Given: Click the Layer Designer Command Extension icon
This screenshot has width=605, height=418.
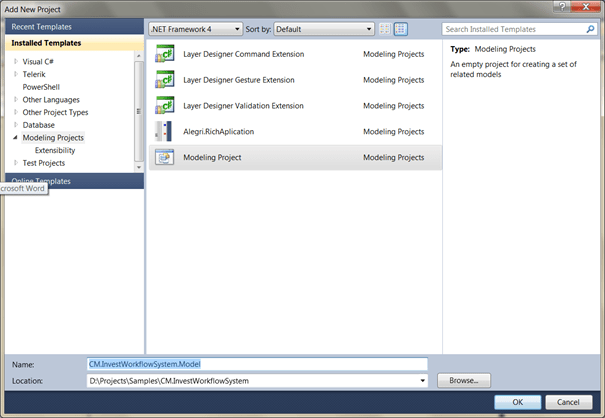Looking at the screenshot, I should [165, 54].
